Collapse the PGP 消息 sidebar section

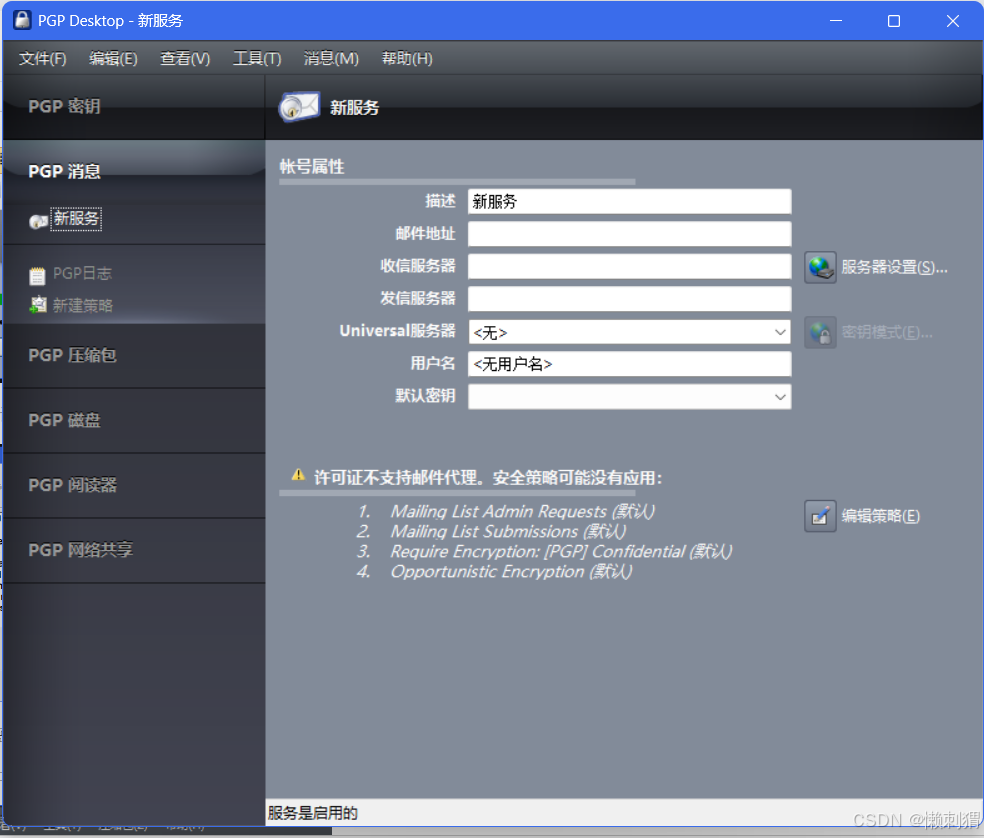pos(134,171)
